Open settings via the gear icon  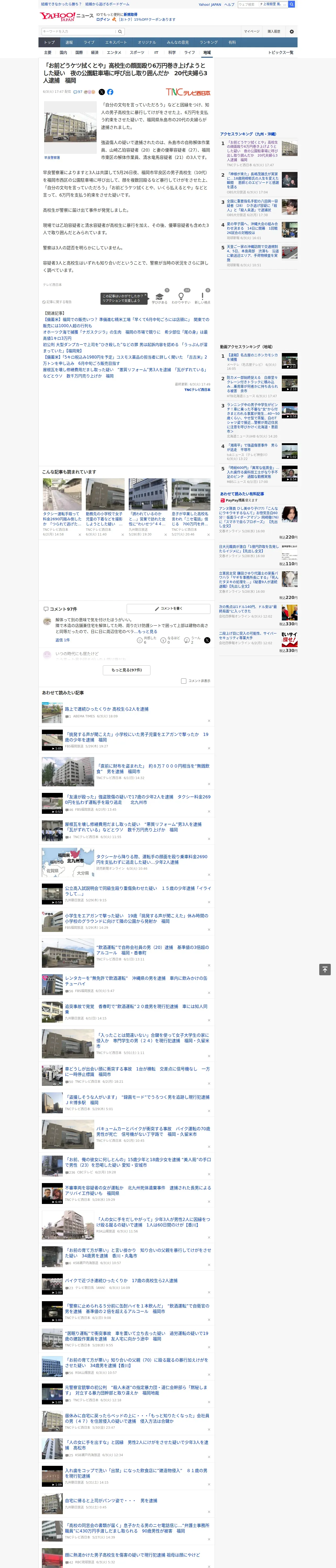tap(292, 32)
